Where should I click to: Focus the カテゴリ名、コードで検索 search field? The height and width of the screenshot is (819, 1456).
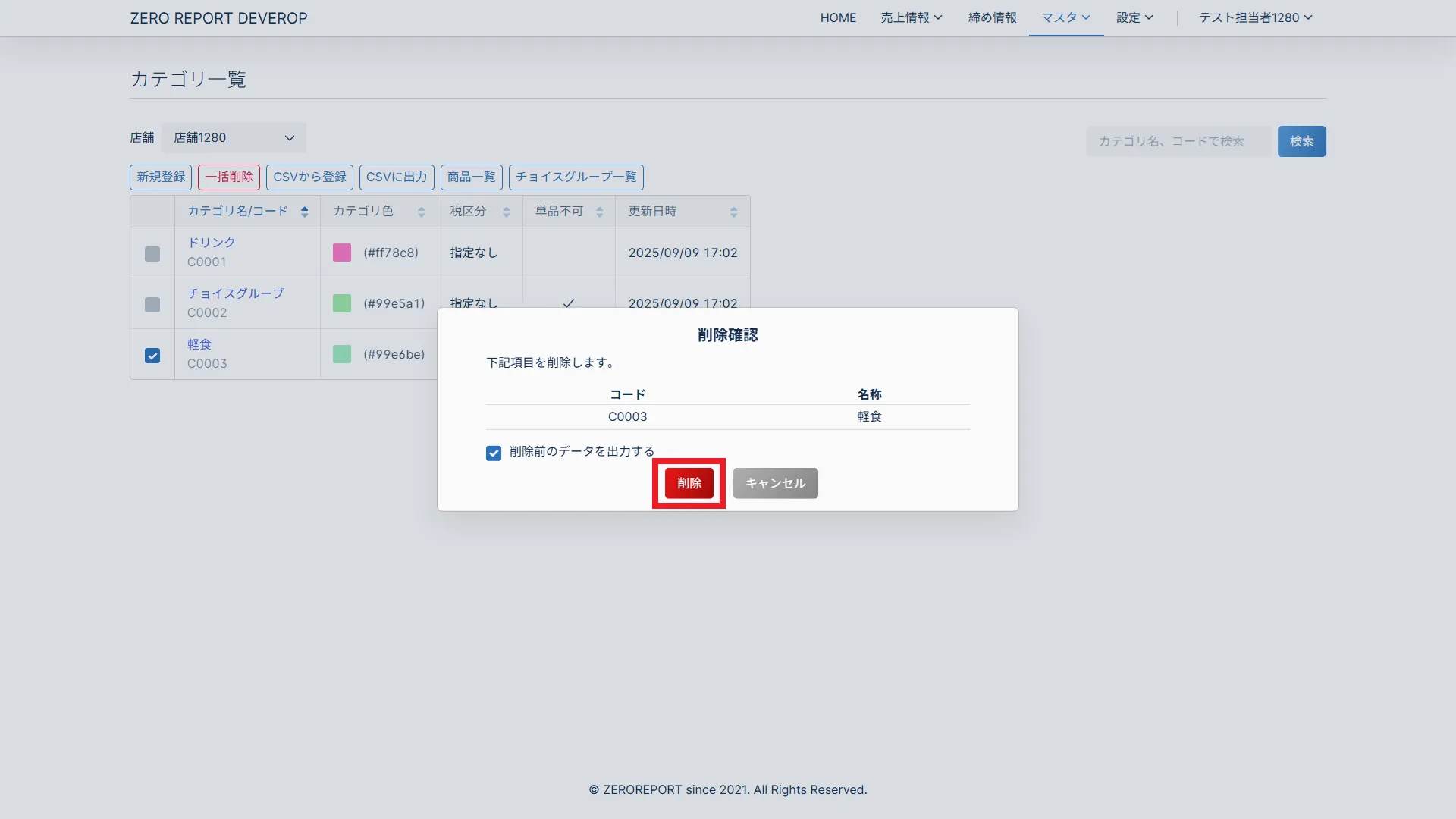(1178, 141)
